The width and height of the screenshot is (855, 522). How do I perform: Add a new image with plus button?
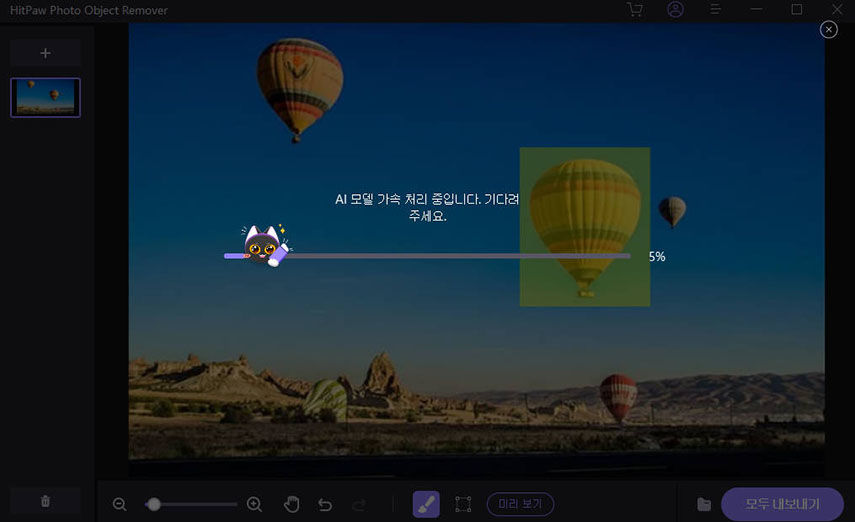pyautogui.click(x=45, y=52)
